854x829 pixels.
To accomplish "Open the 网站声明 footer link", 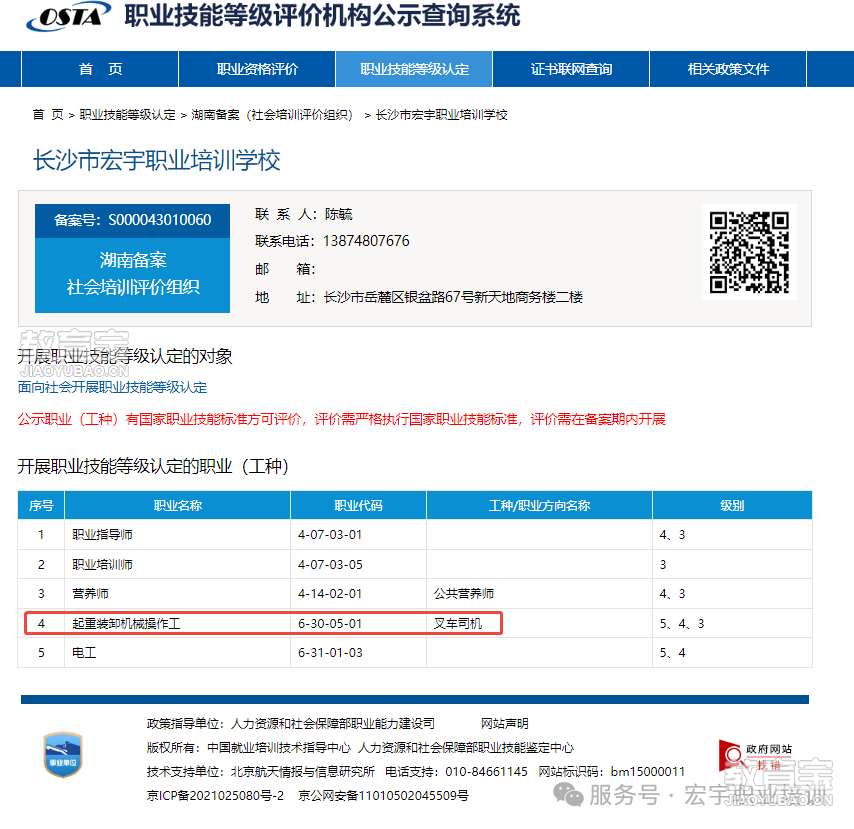I will click(x=504, y=723).
